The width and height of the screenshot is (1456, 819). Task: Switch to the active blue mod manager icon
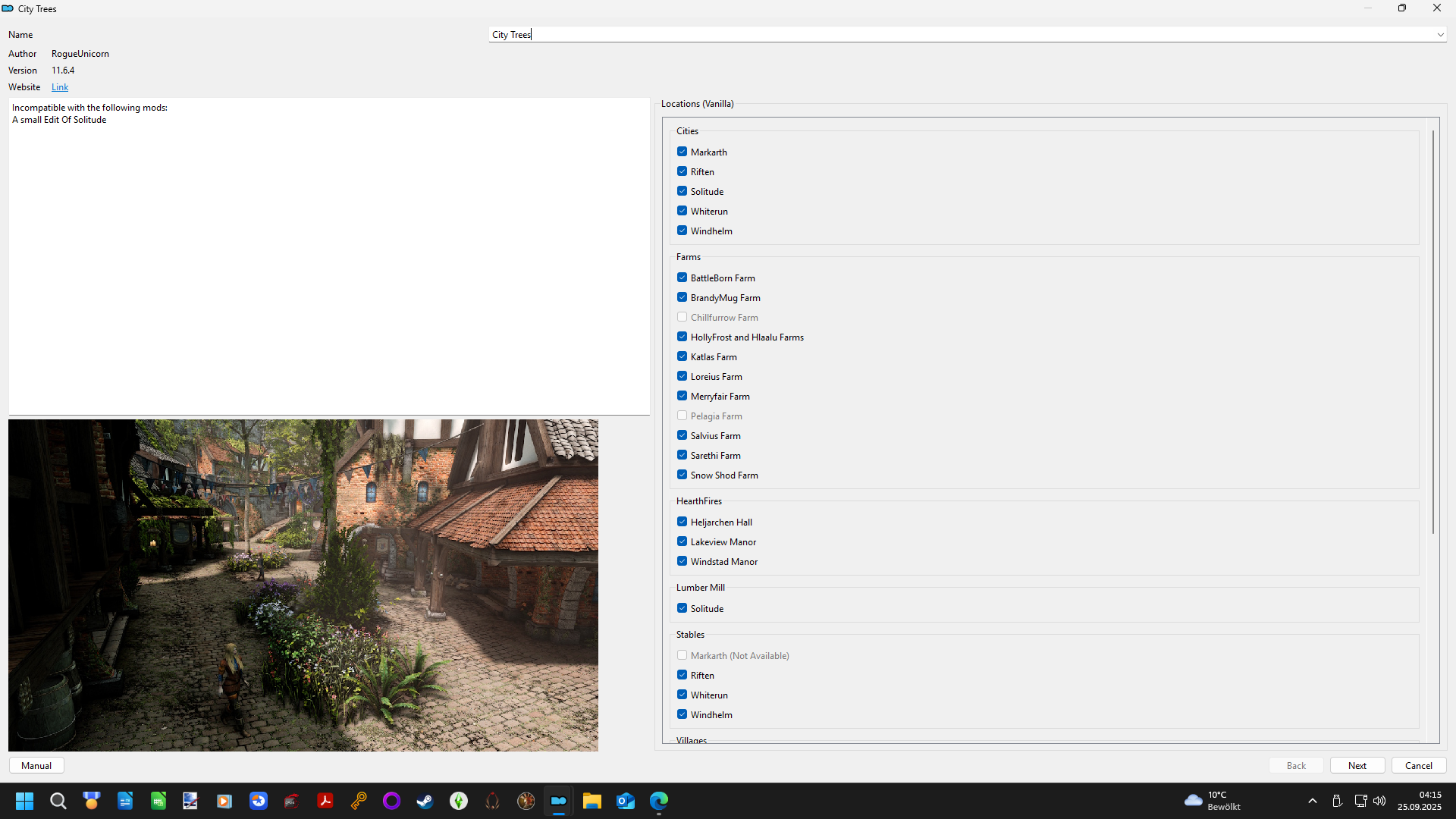(x=559, y=801)
